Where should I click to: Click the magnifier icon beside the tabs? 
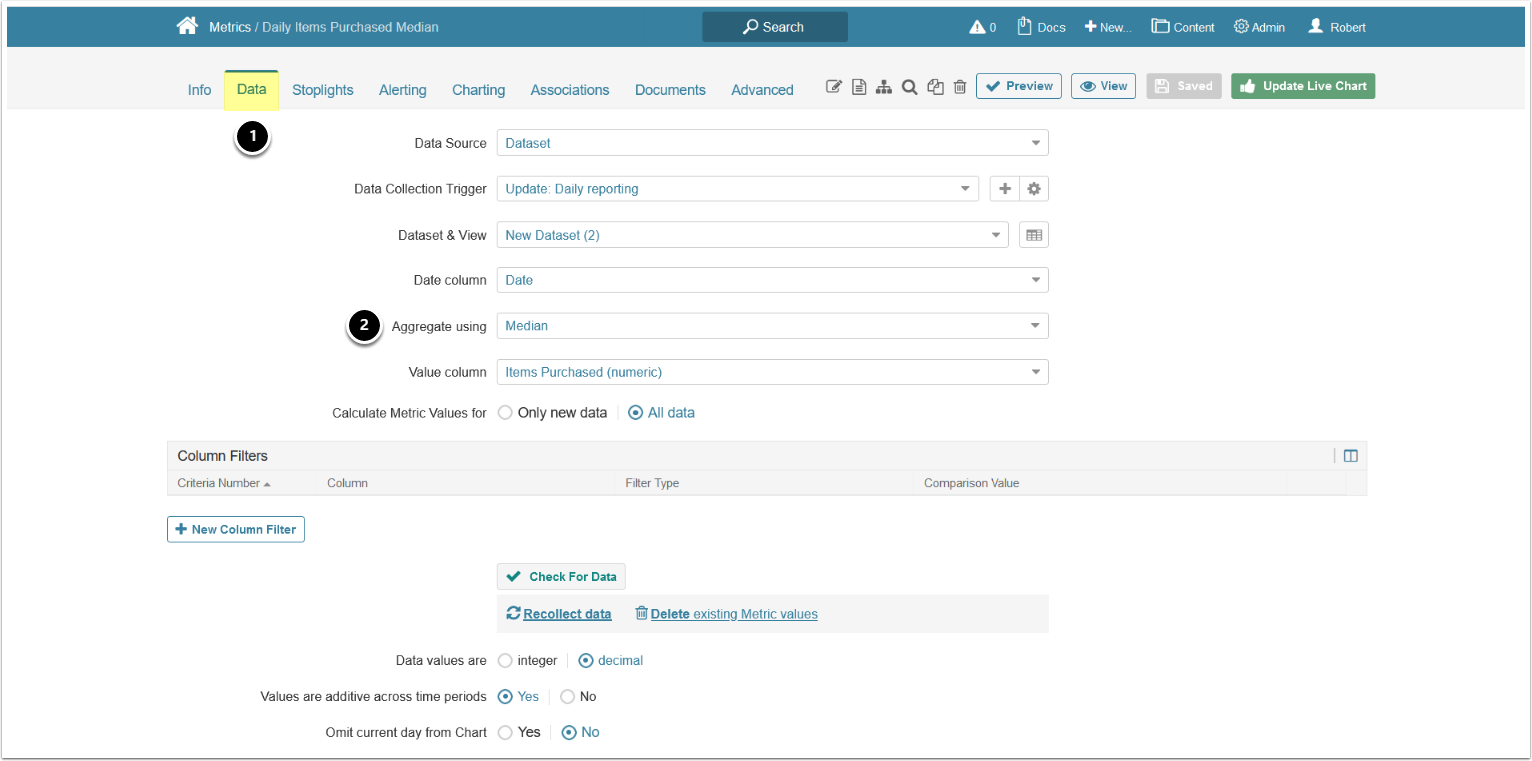click(909, 87)
